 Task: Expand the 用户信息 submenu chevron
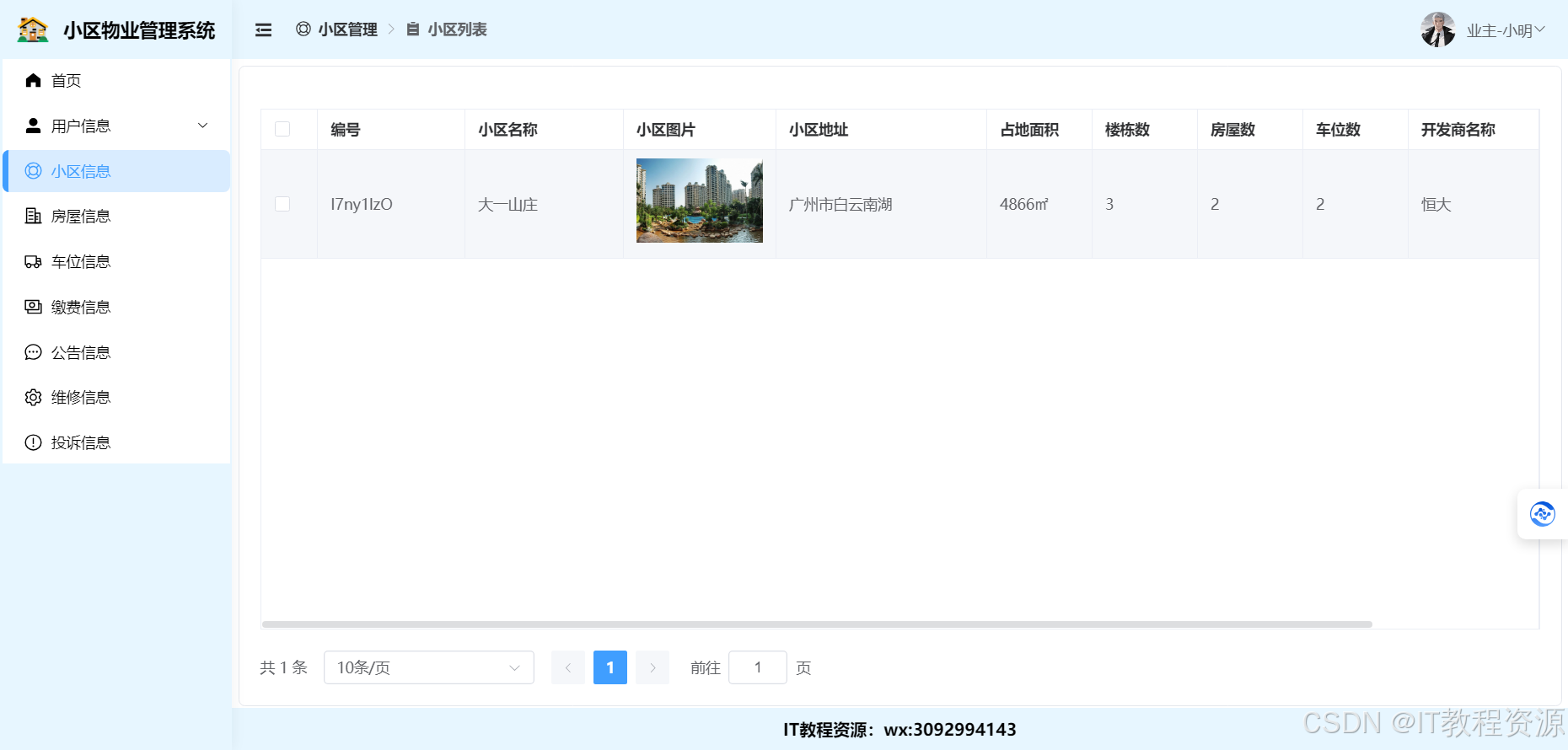click(202, 126)
